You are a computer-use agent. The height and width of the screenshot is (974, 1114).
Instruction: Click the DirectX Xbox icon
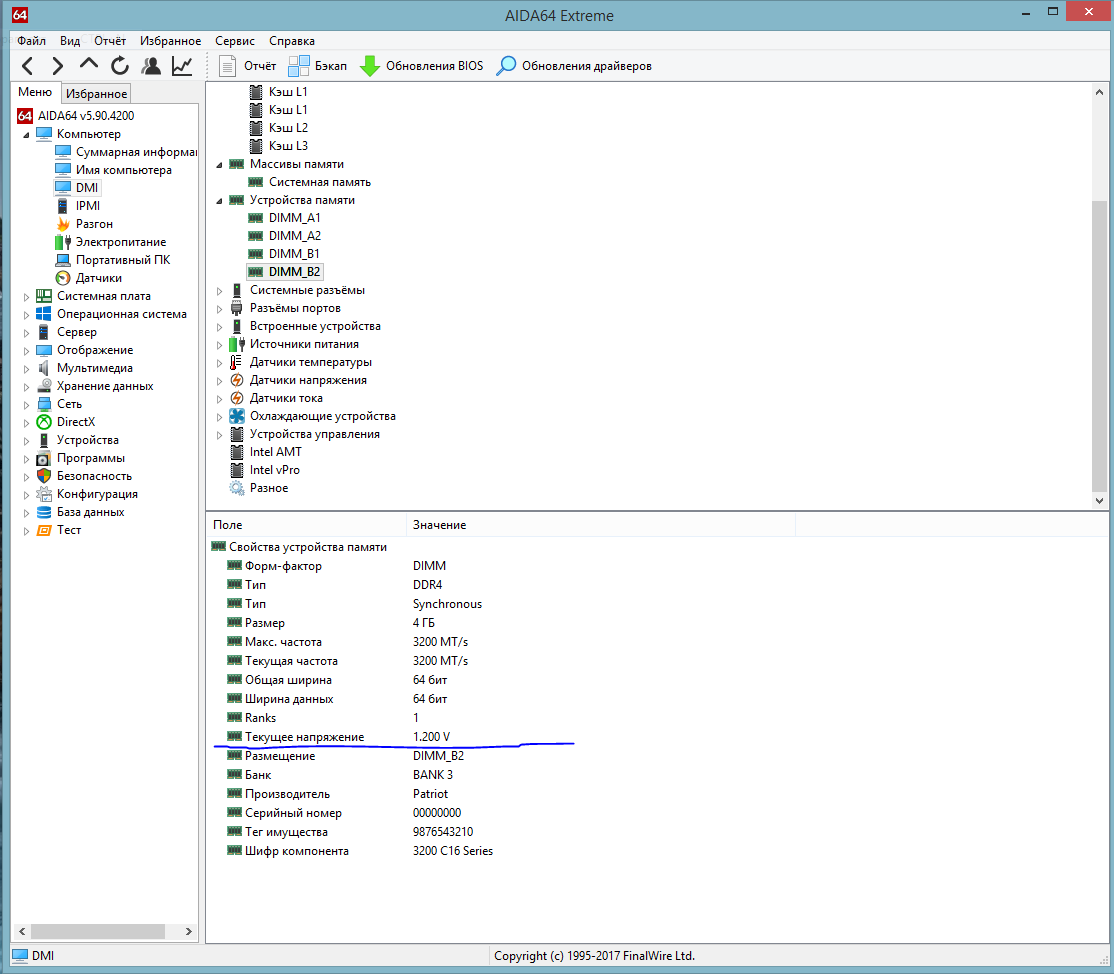44,422
